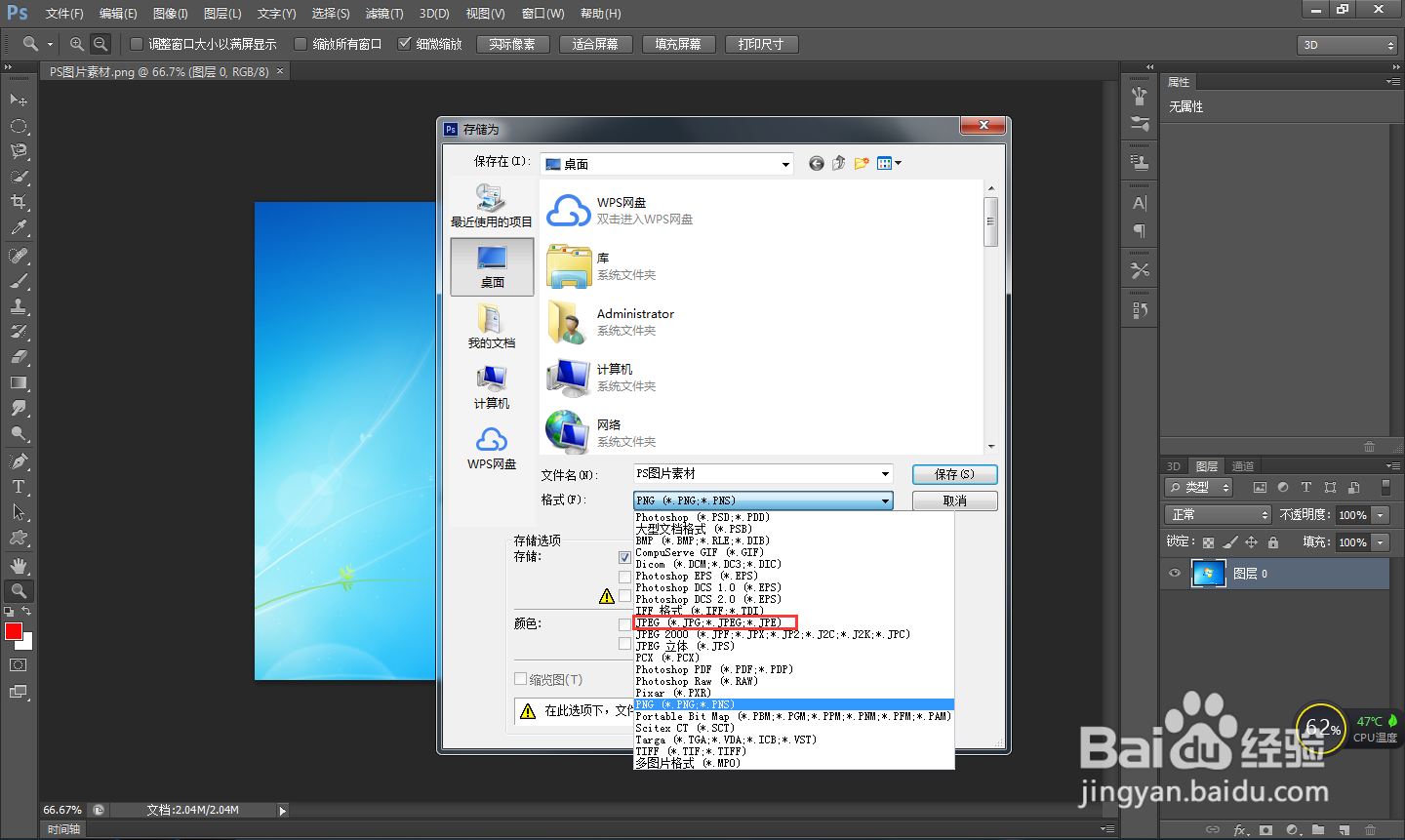This screenshot has height=840, width=1405.
Task: Switch to the 3D panel tab
Action: [1174, 466]
